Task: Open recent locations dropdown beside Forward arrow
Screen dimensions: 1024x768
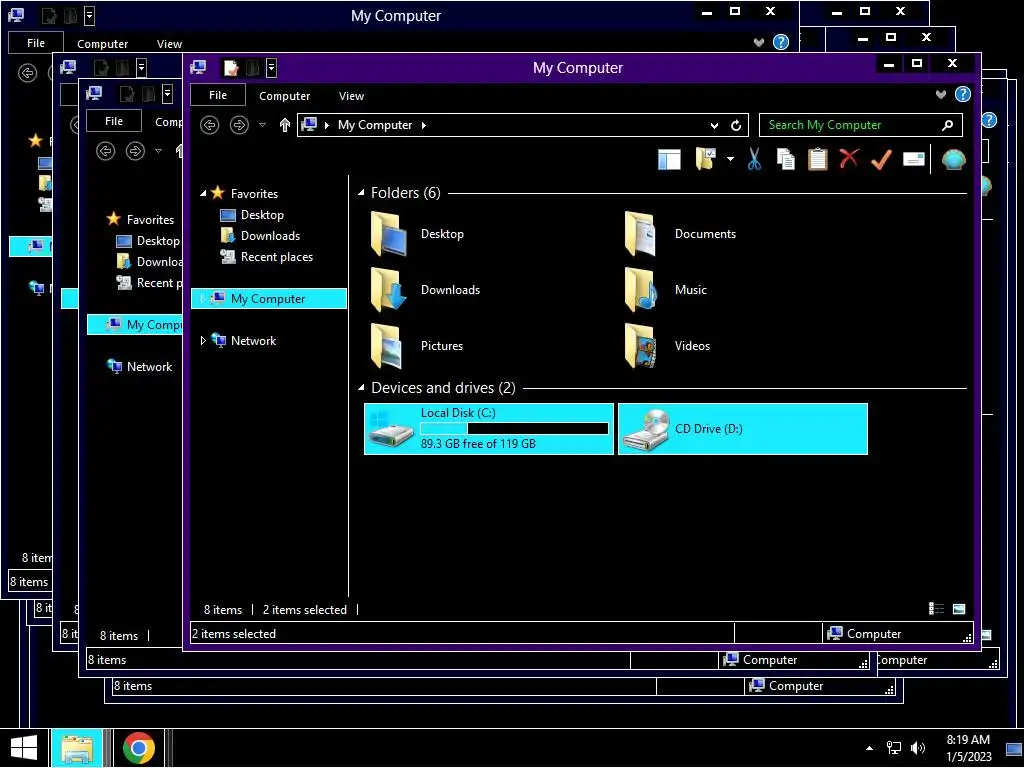Action: (263, 125)
